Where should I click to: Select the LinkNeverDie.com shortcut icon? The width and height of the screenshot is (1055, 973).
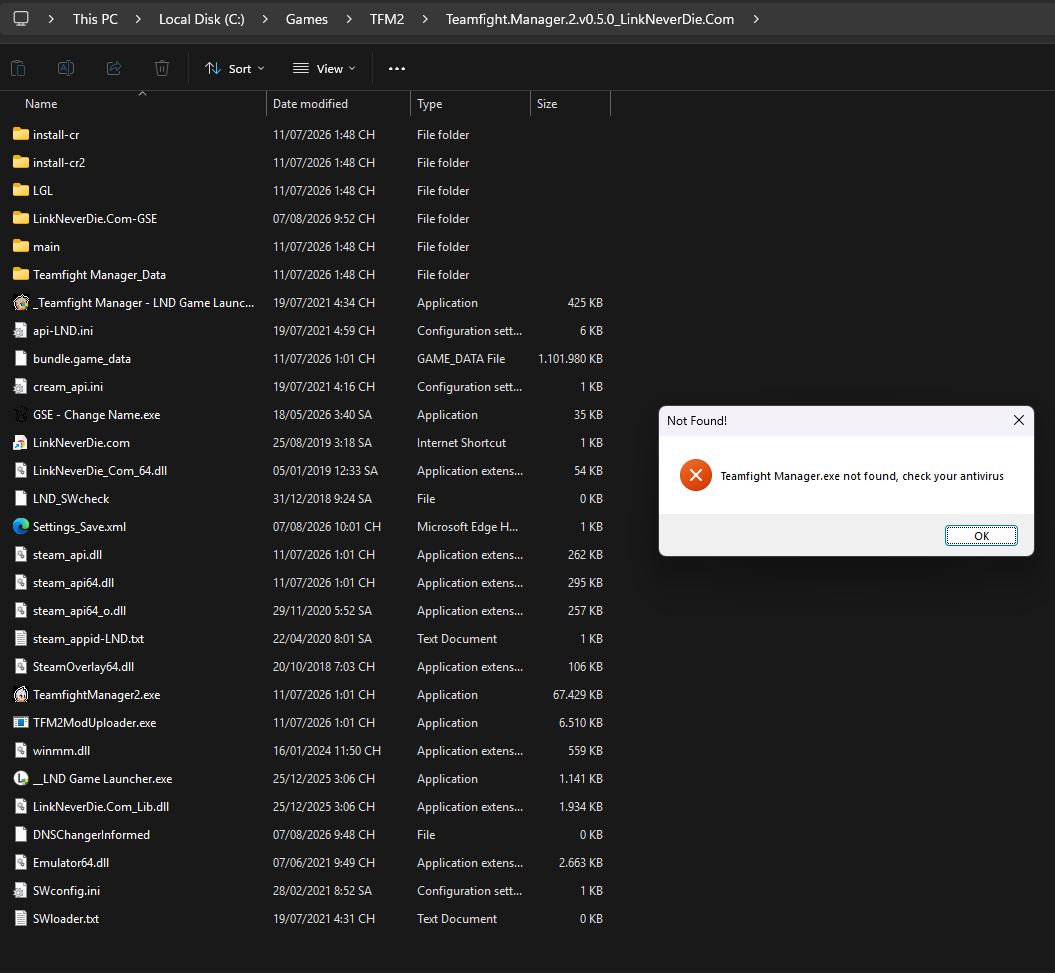[x=21, y=443]
